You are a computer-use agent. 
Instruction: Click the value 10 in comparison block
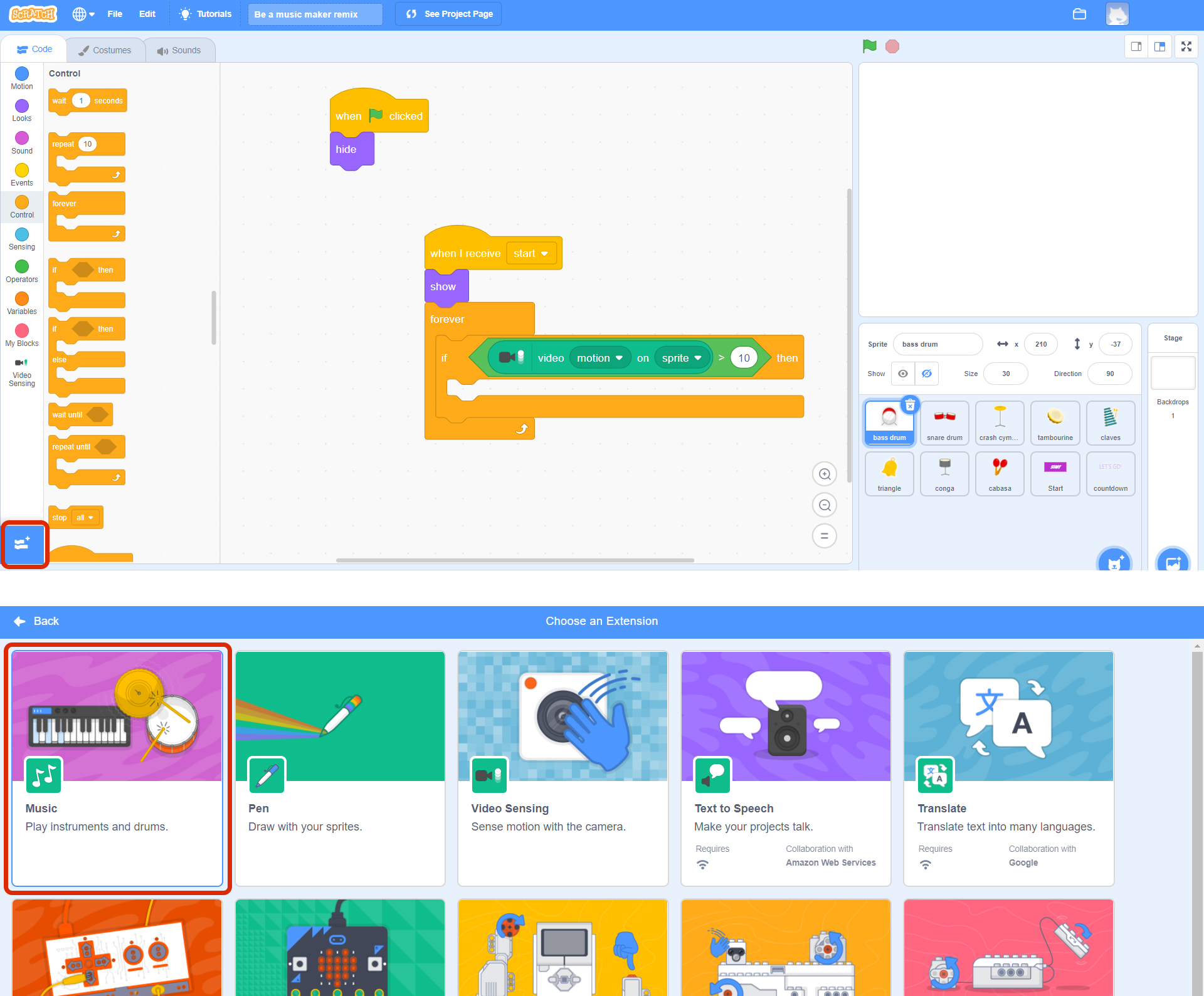coord(744,358)
